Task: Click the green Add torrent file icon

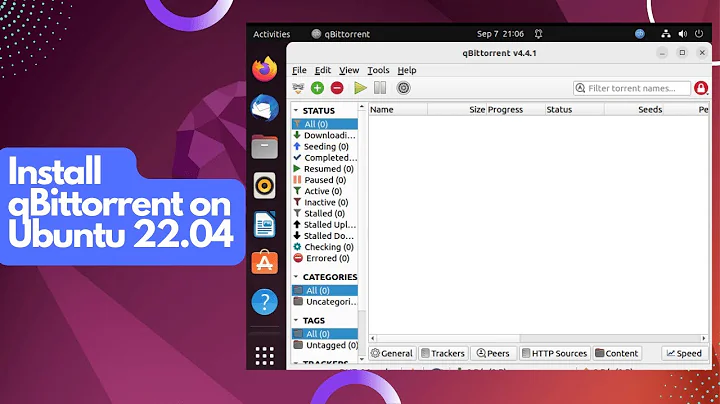Action: click(317, 88)
